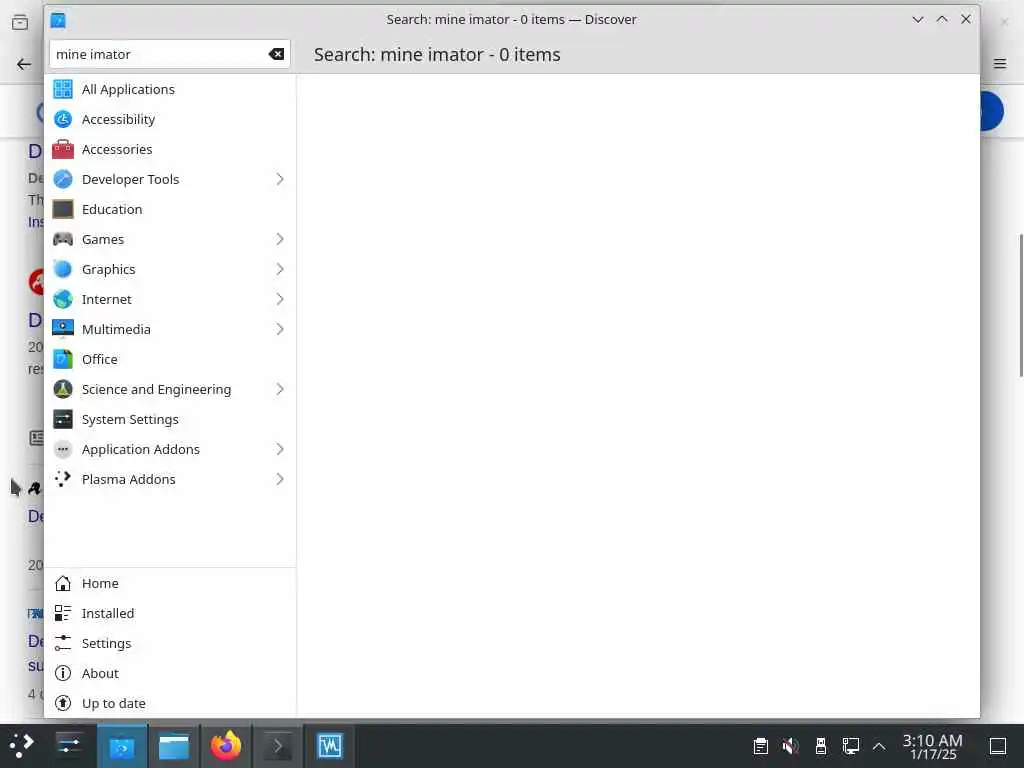1024x768 pixels.
Task: Expand Internet subcategories arrow
Action: pos(280,299)
